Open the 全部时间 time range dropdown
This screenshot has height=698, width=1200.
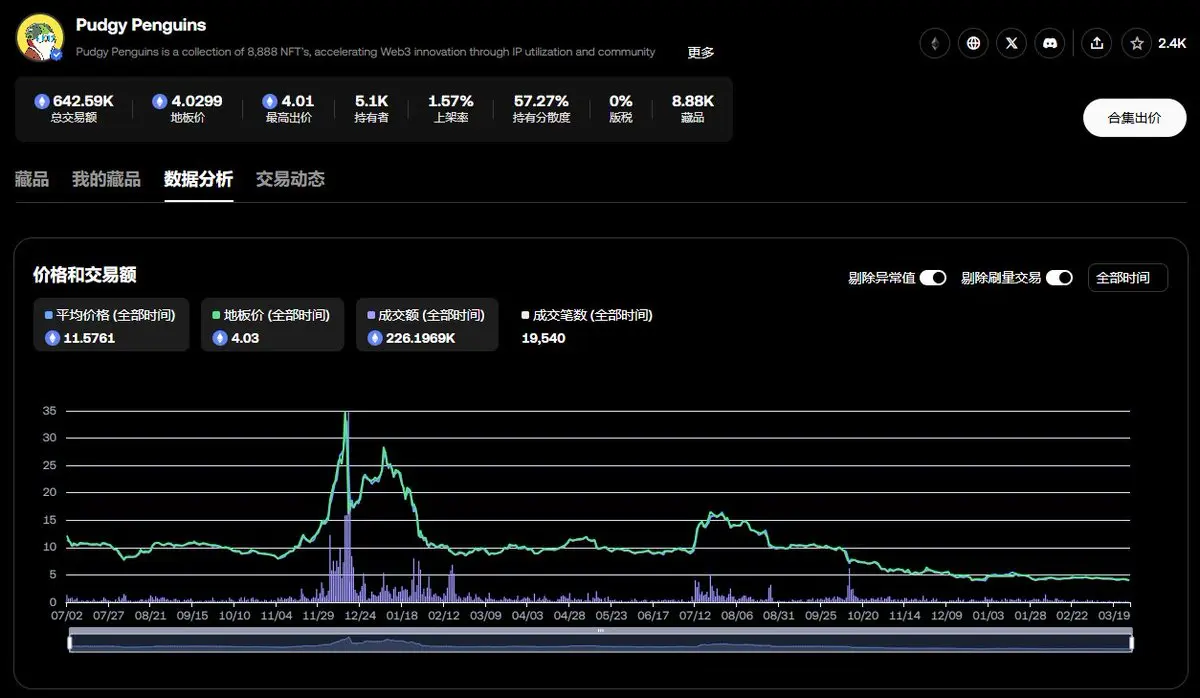tap(1127, 278)
